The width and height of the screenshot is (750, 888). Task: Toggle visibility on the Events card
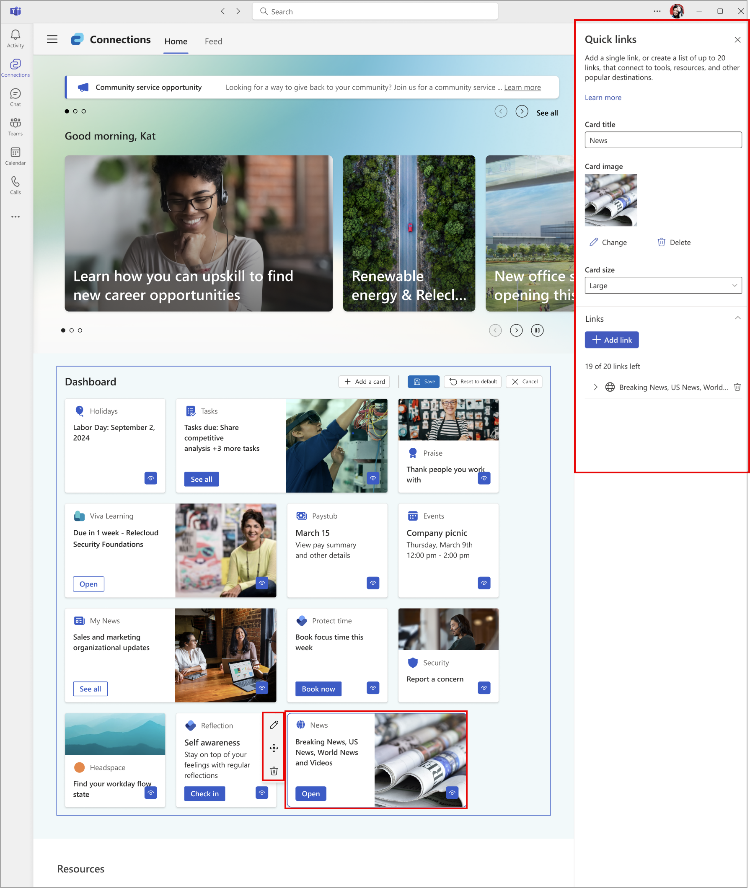(484, 583)
